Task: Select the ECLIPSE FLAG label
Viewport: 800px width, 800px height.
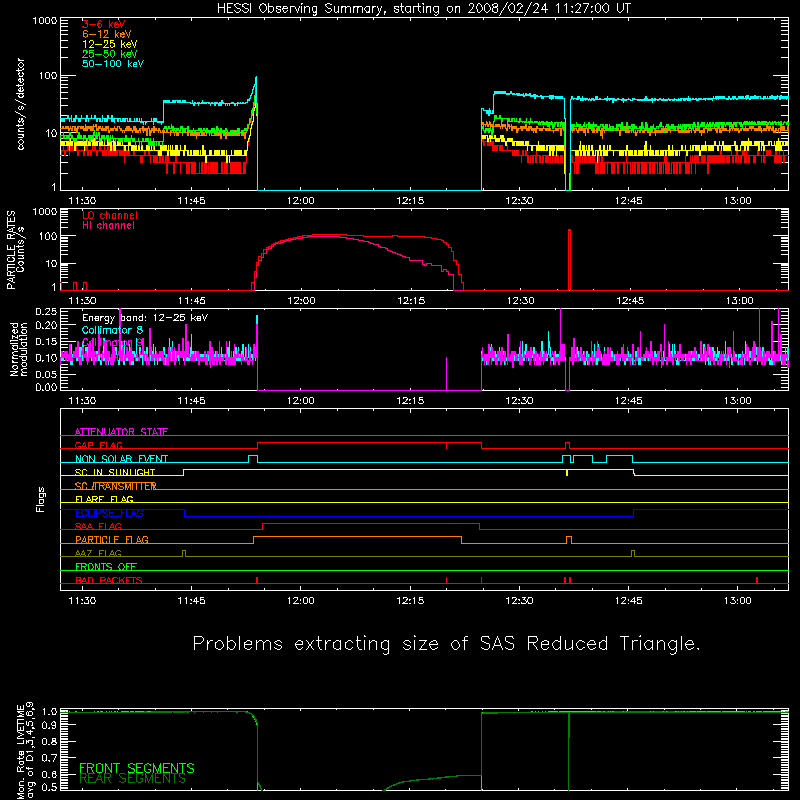Action: click(x=109, y=513)
